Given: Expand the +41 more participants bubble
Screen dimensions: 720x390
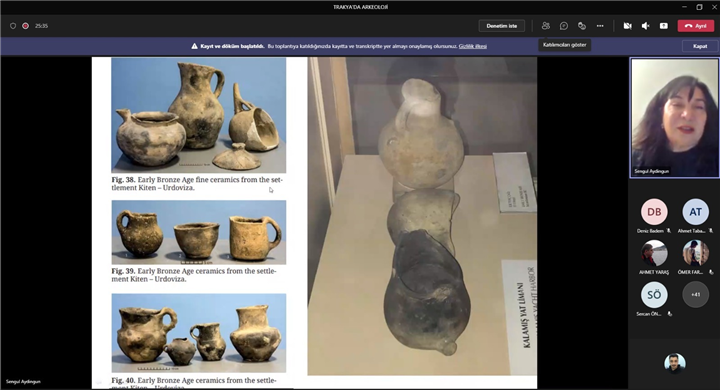Looking at the screenshot, I should (695, 294).
